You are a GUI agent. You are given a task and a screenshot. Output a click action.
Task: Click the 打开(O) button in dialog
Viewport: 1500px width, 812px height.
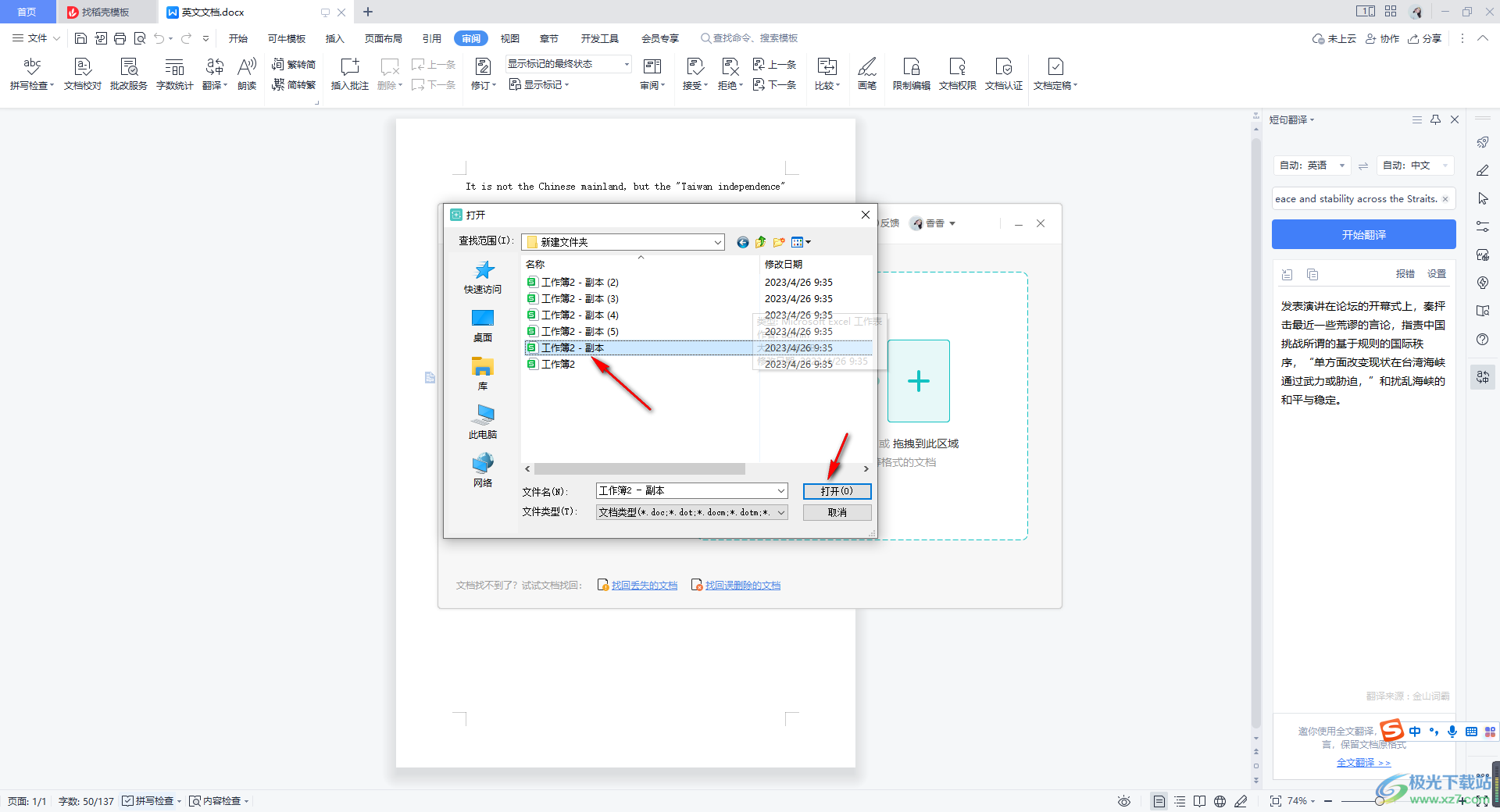point(837,491)
